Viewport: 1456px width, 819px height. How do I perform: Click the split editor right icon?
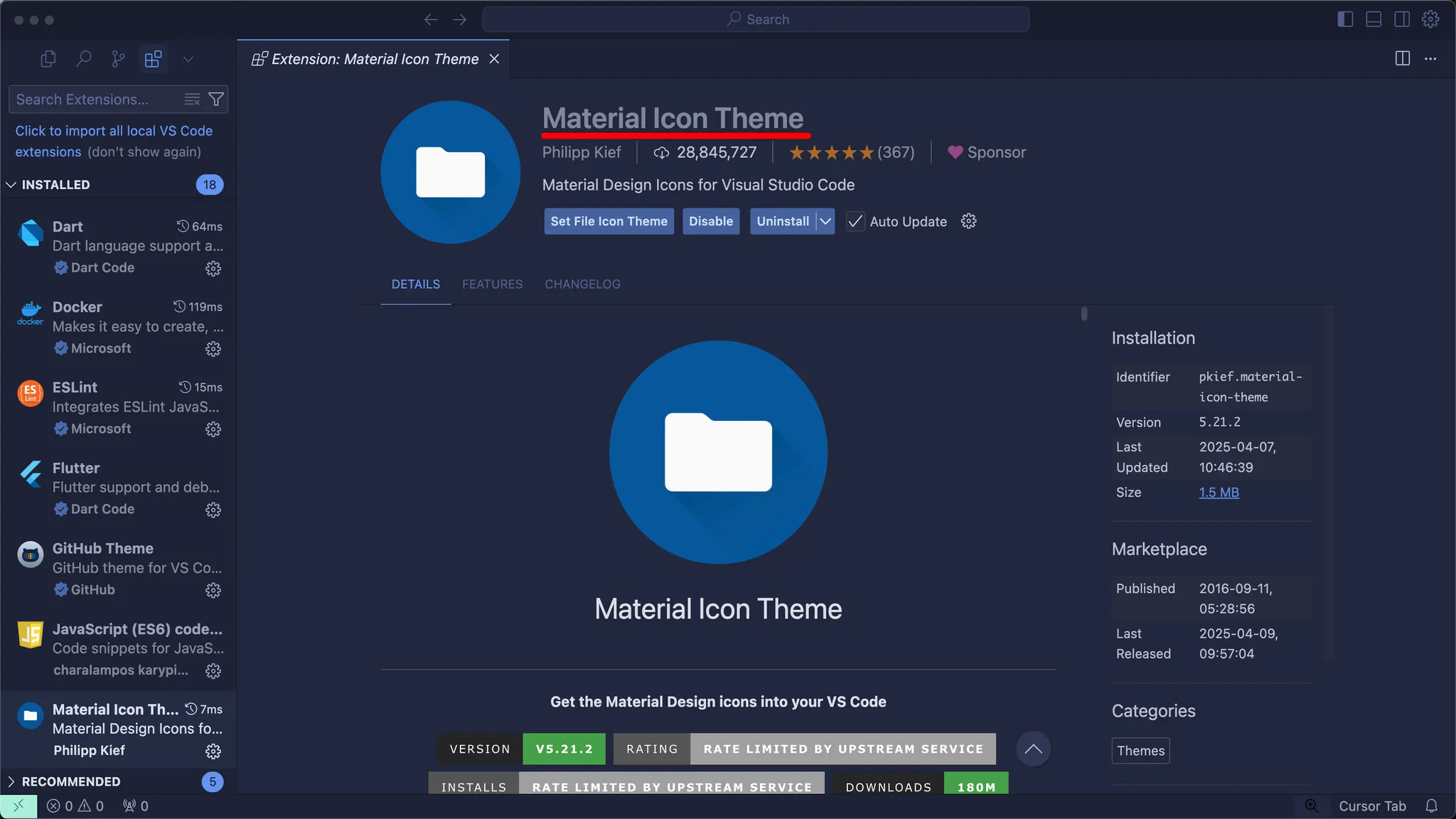[1402, 59]
